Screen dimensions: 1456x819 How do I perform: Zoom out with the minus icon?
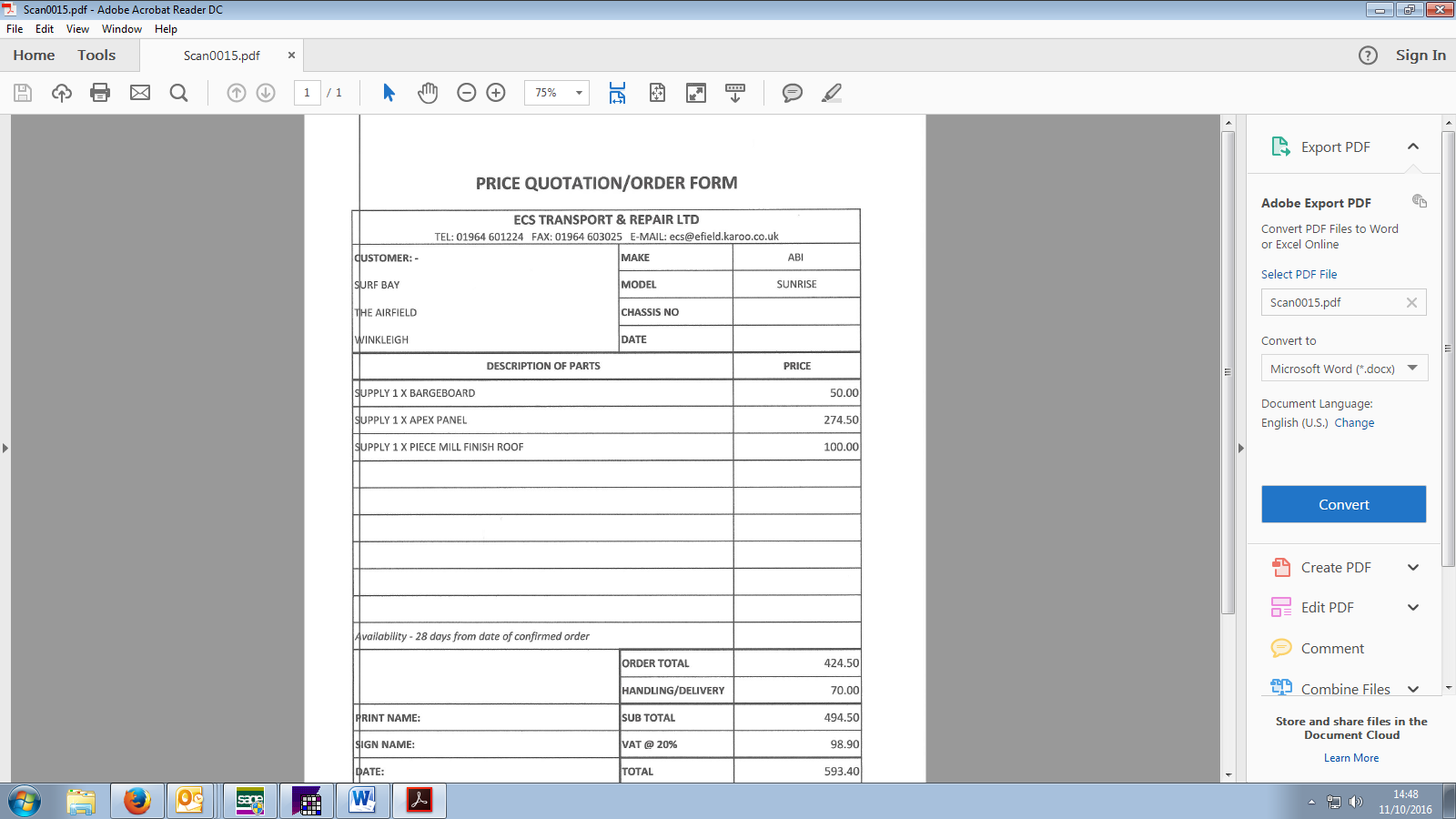467,93
